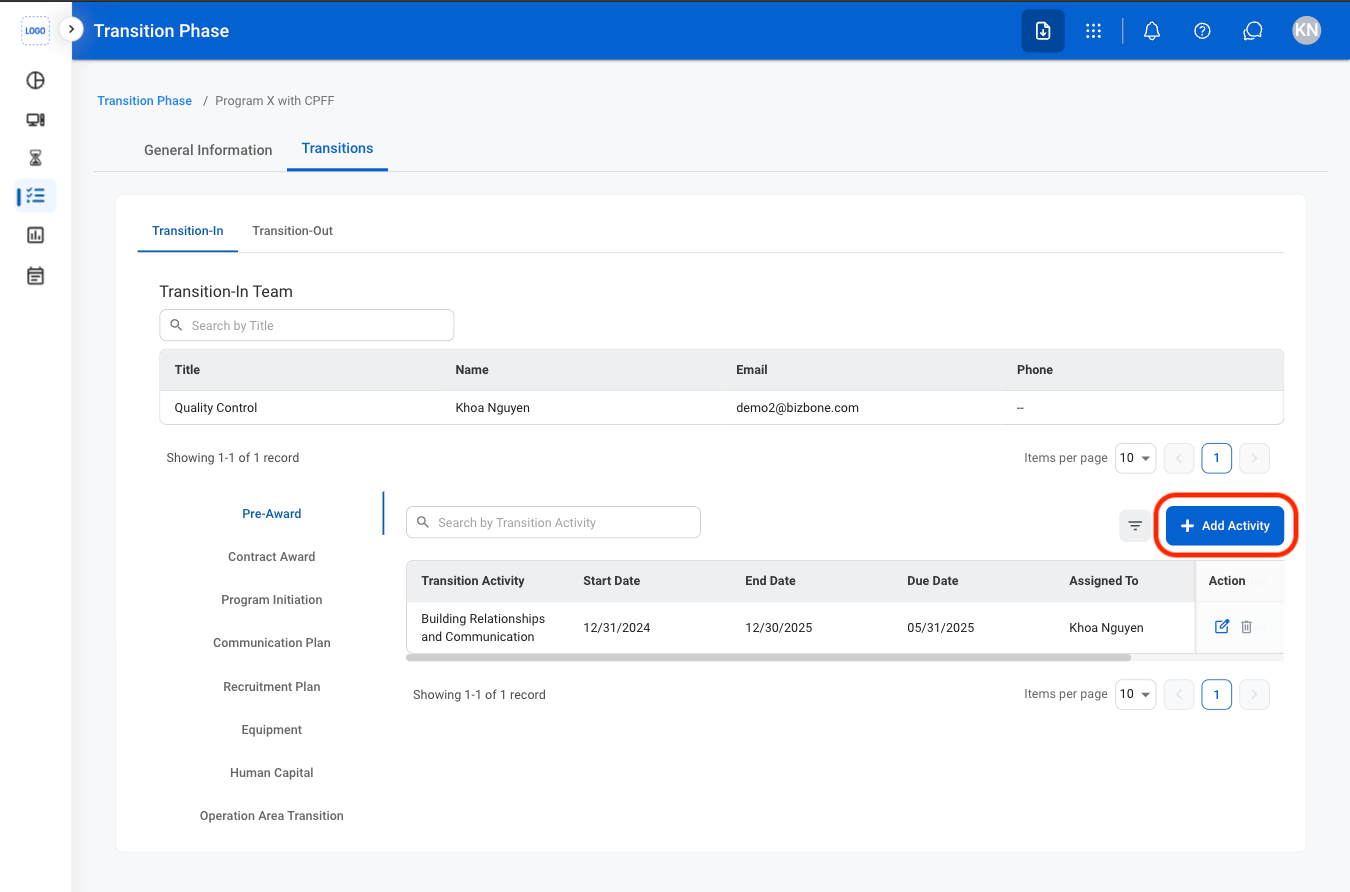This screenshot has height=892, width=1350.
Task: Open the calendar sidebar icon
Action: tap(35, 275)
